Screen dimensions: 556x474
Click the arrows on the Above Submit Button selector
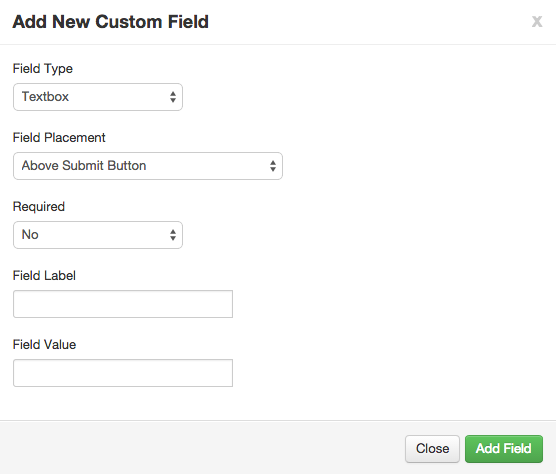[x=273, y=166]
